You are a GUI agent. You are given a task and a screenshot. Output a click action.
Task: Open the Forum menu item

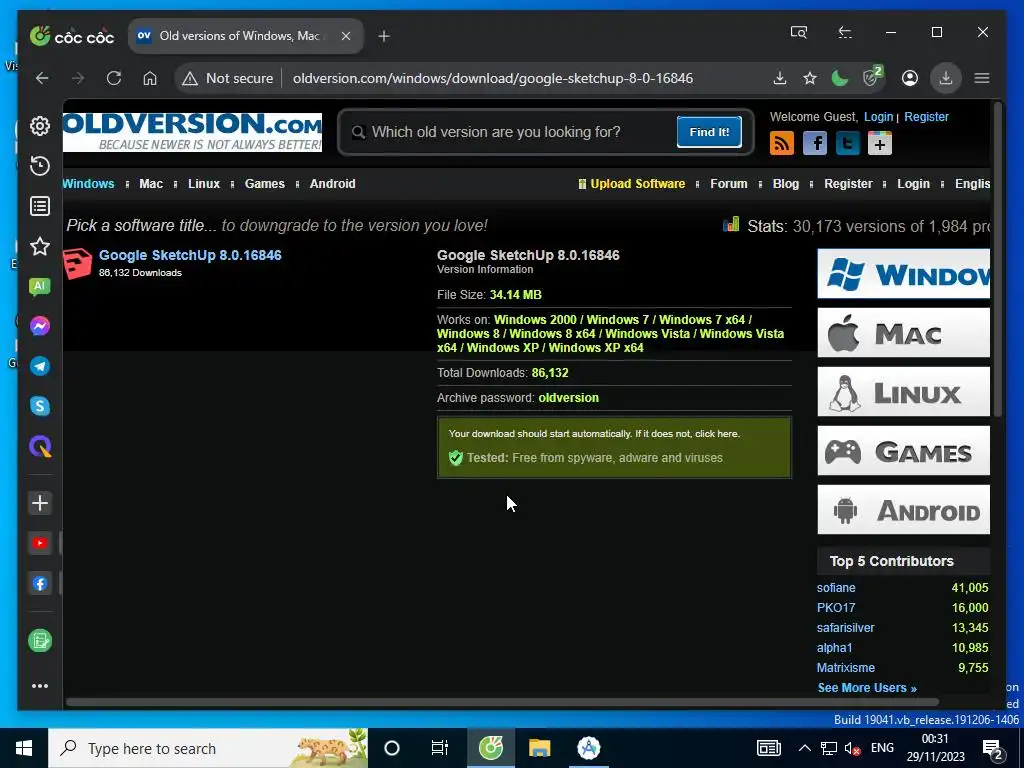point(729,184)
